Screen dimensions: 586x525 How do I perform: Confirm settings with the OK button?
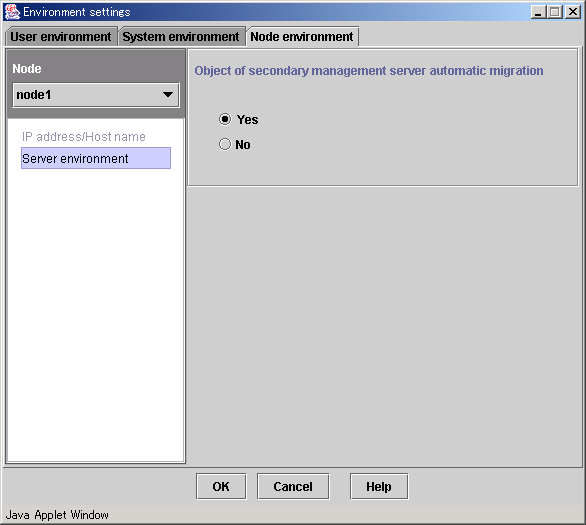[221, 487]
